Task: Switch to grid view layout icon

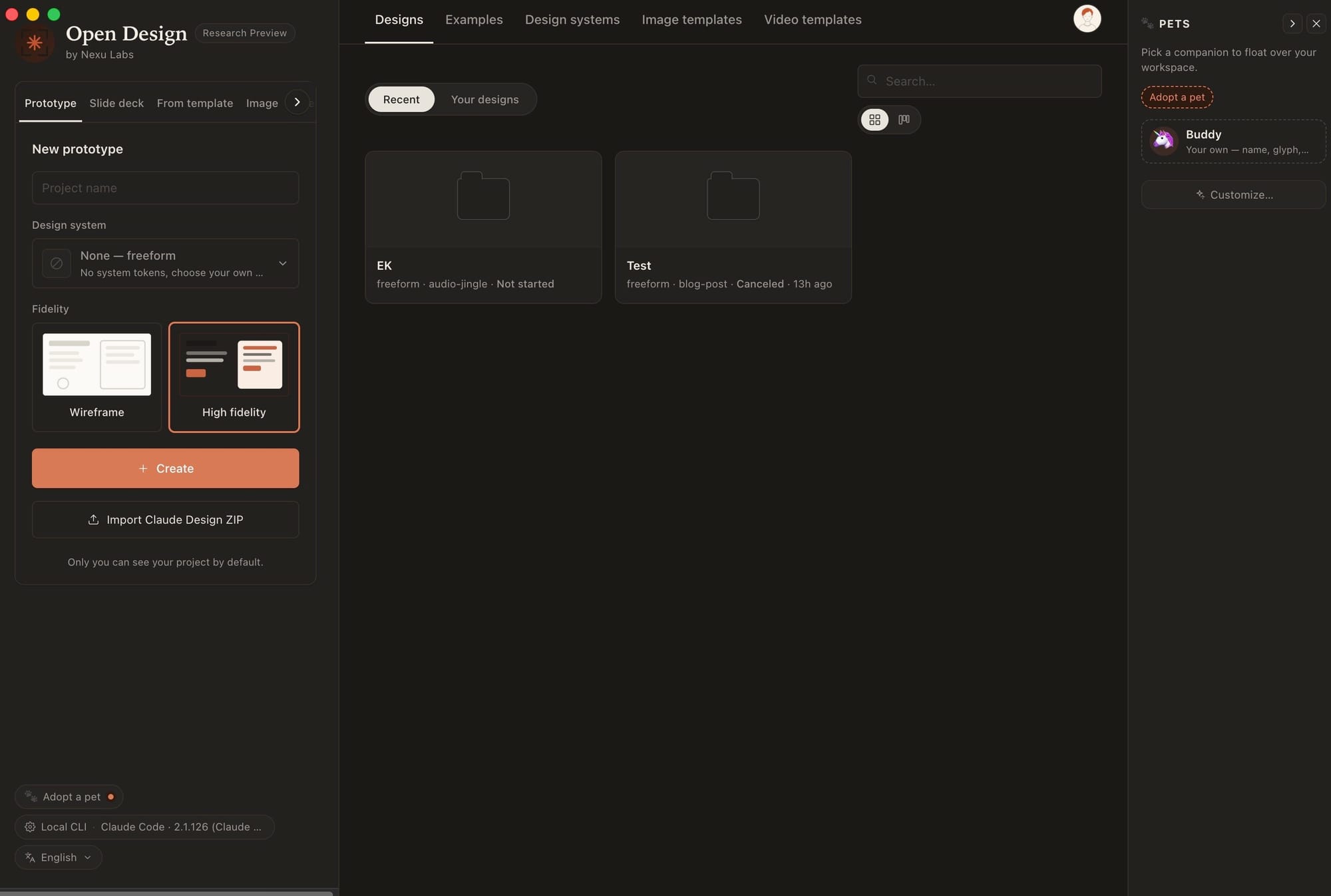Action: point(874,120)
